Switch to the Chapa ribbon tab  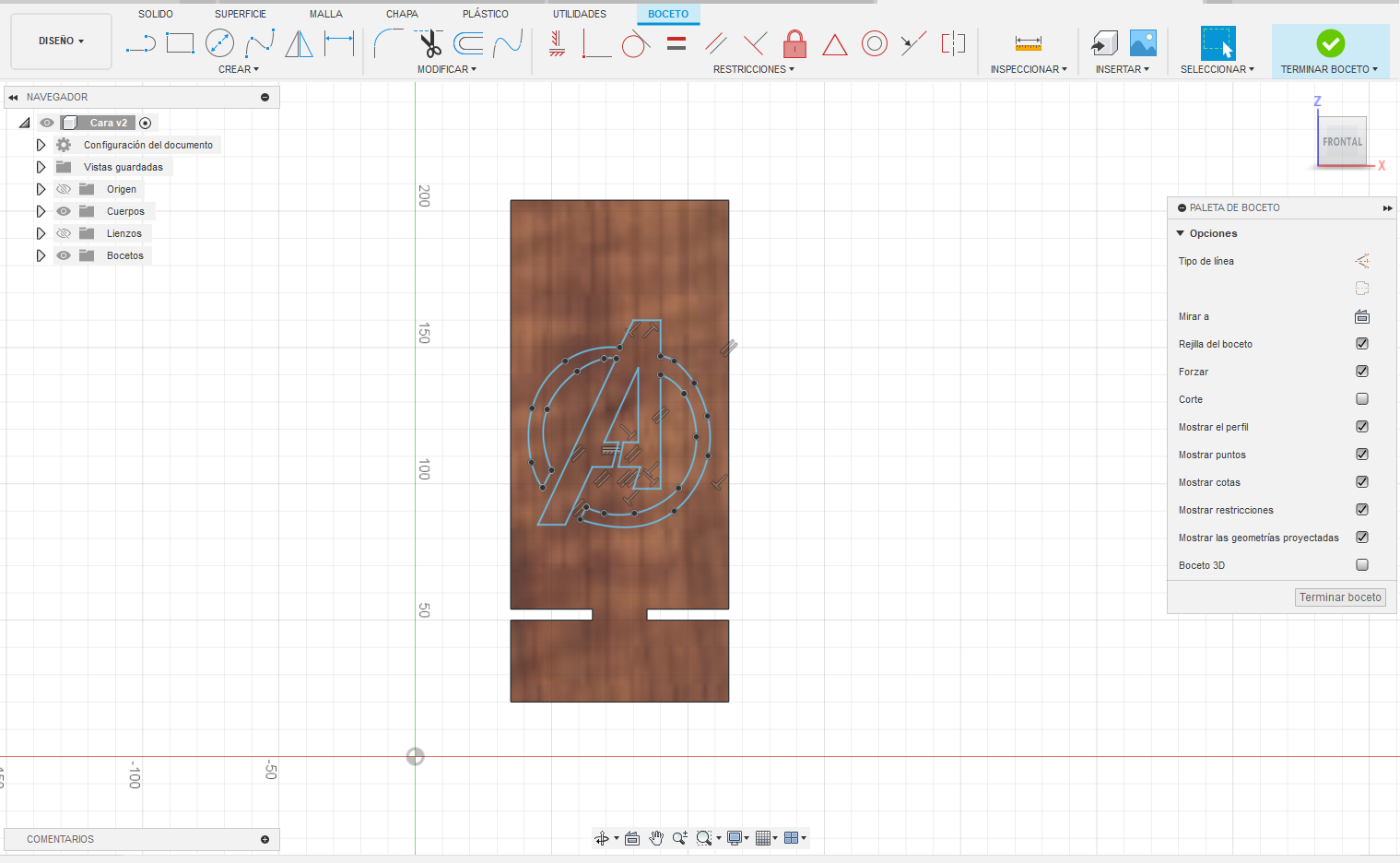coord(402,13)
